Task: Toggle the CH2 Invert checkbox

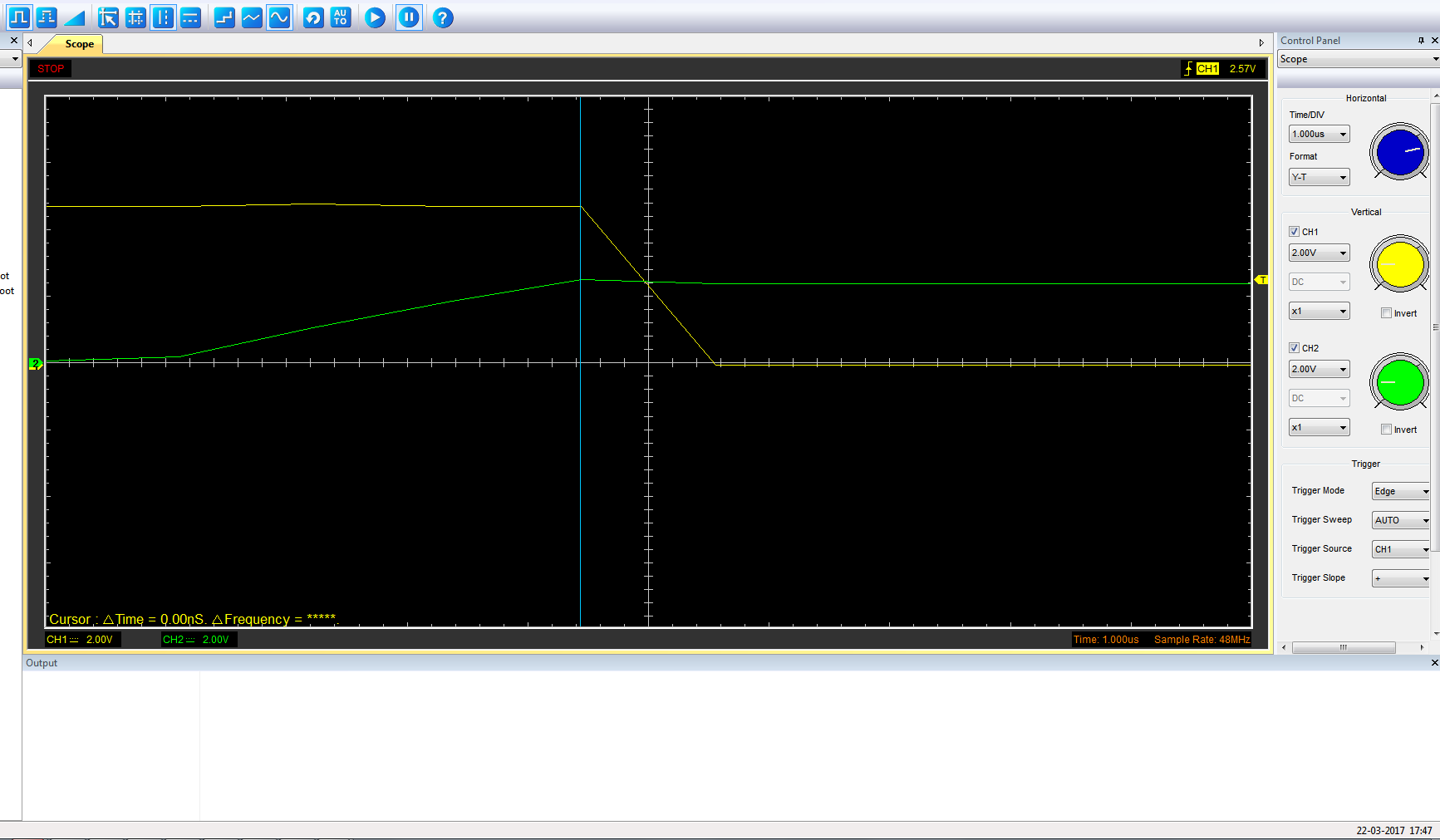Action: (x=1386, y=430)
